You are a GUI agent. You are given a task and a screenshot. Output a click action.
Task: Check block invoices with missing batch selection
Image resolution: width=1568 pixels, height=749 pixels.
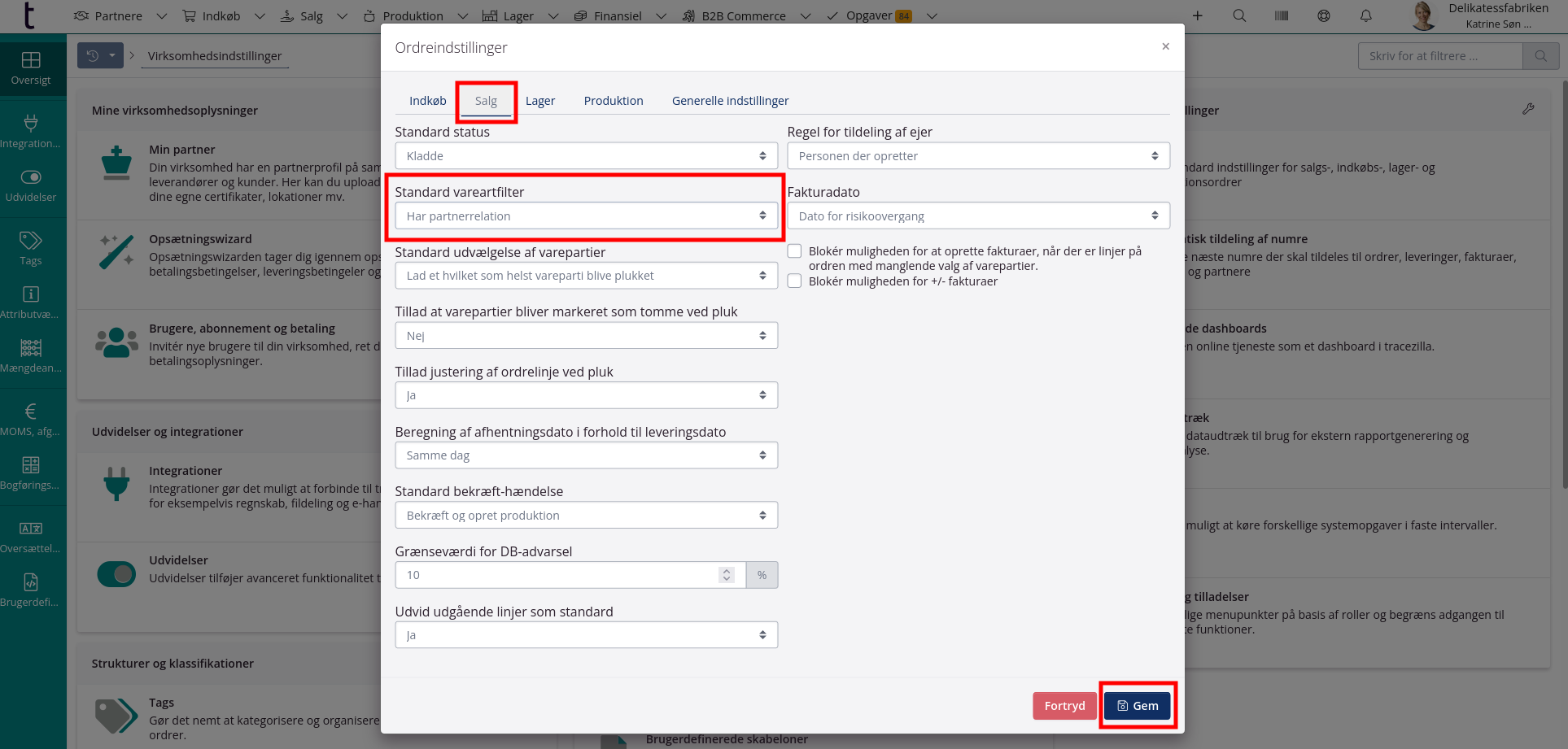[795, 251]
